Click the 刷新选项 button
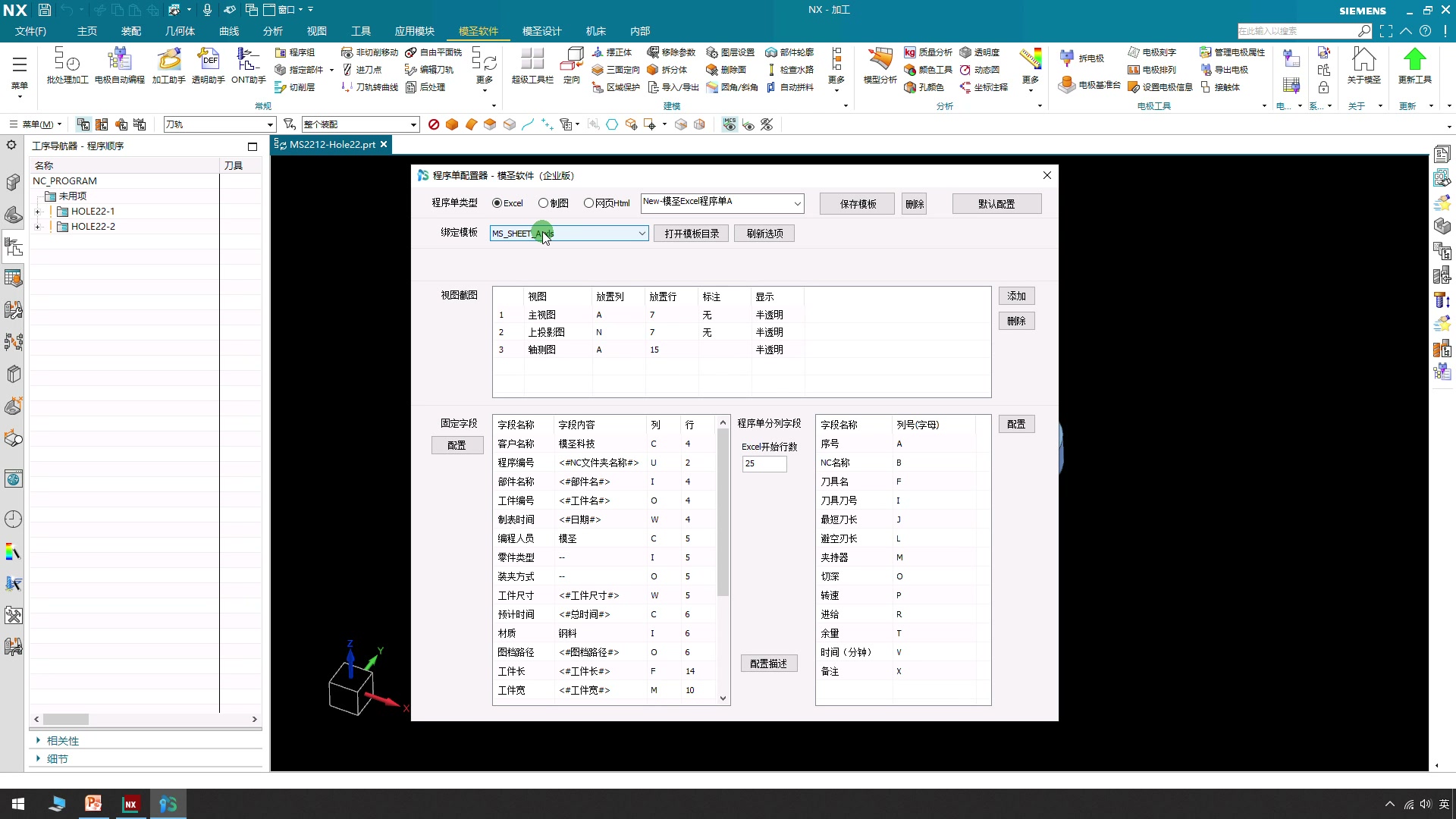The width and height of the screenshot is (1456, 819). pyautogui.click(x=764, y=234)
